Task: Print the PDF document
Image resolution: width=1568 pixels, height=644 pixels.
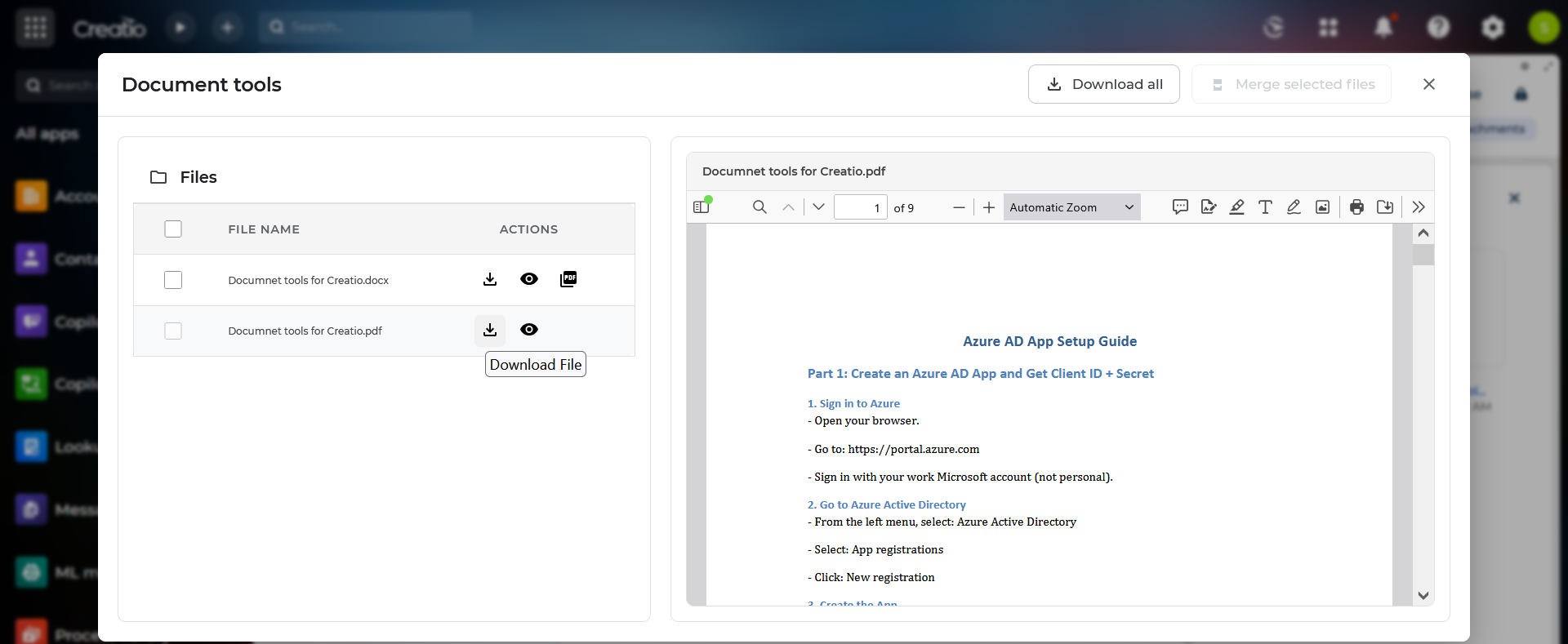Action: [x=1356, y=207]
